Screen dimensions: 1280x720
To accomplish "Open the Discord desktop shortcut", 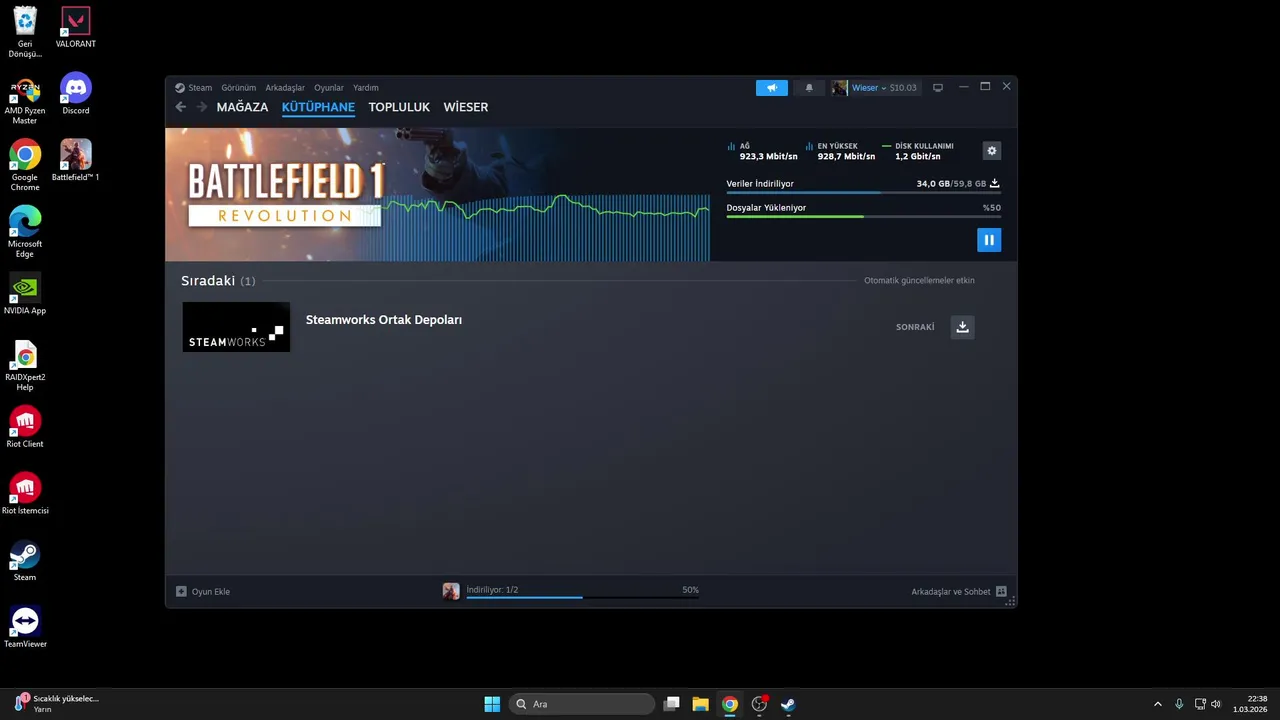I will tap(75, 94).
